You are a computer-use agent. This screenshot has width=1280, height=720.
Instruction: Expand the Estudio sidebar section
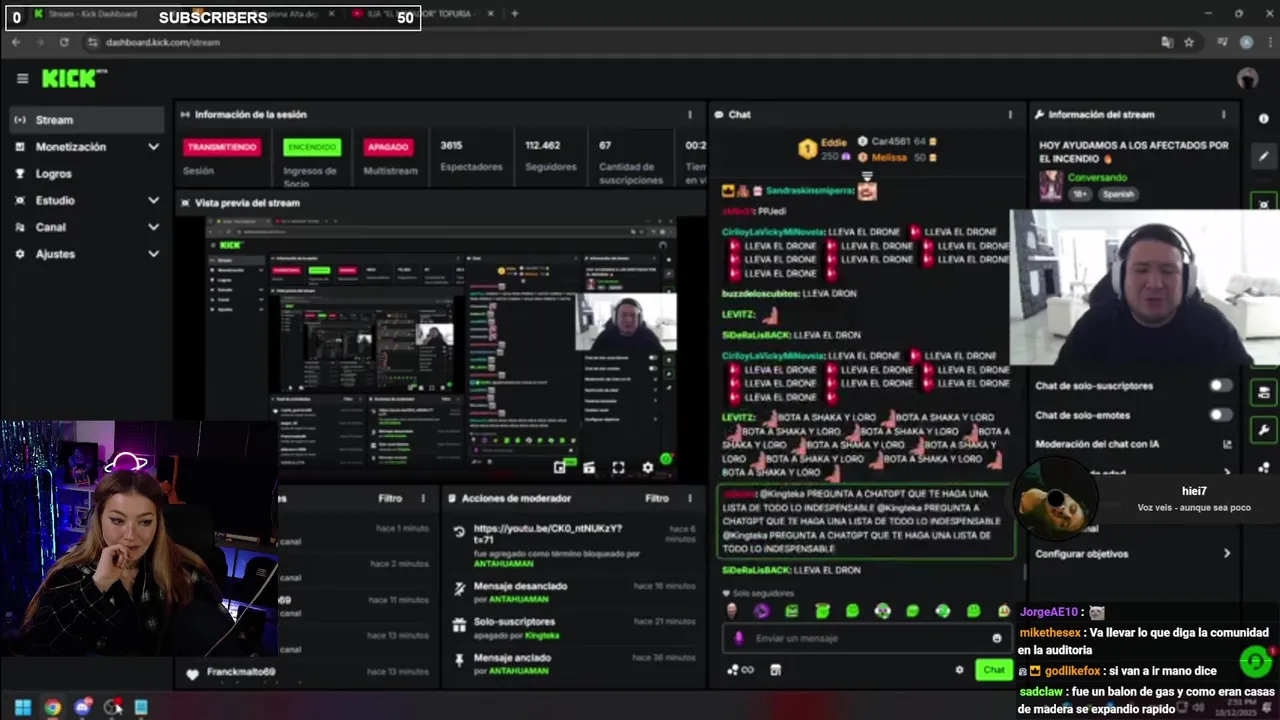tap(153, 200)
